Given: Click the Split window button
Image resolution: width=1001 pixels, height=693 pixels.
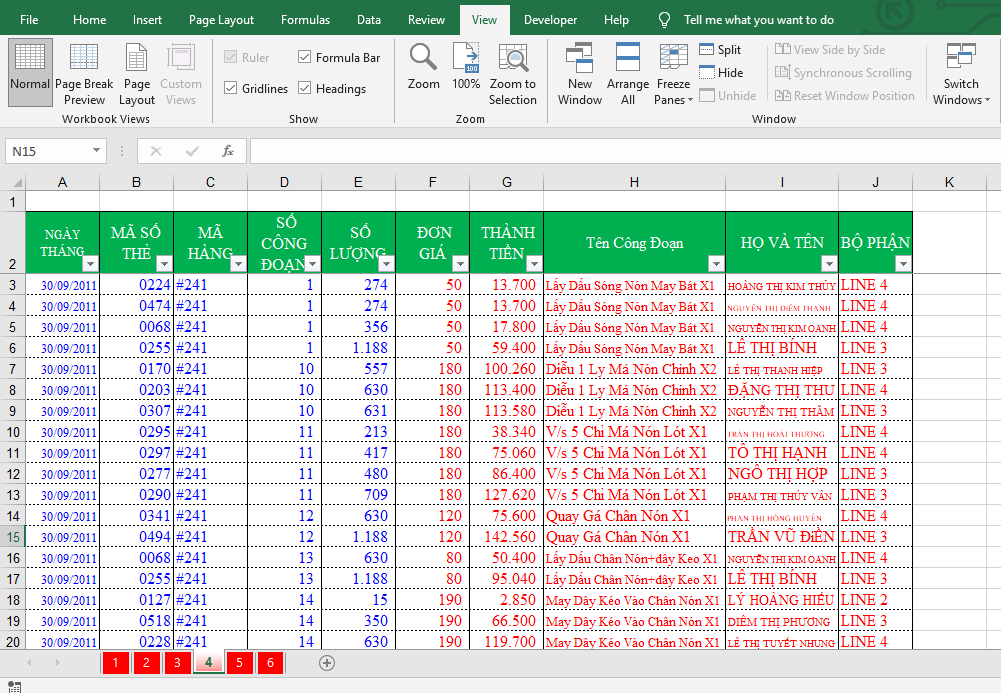Looking at the screenshot, I should coord(720,50).
